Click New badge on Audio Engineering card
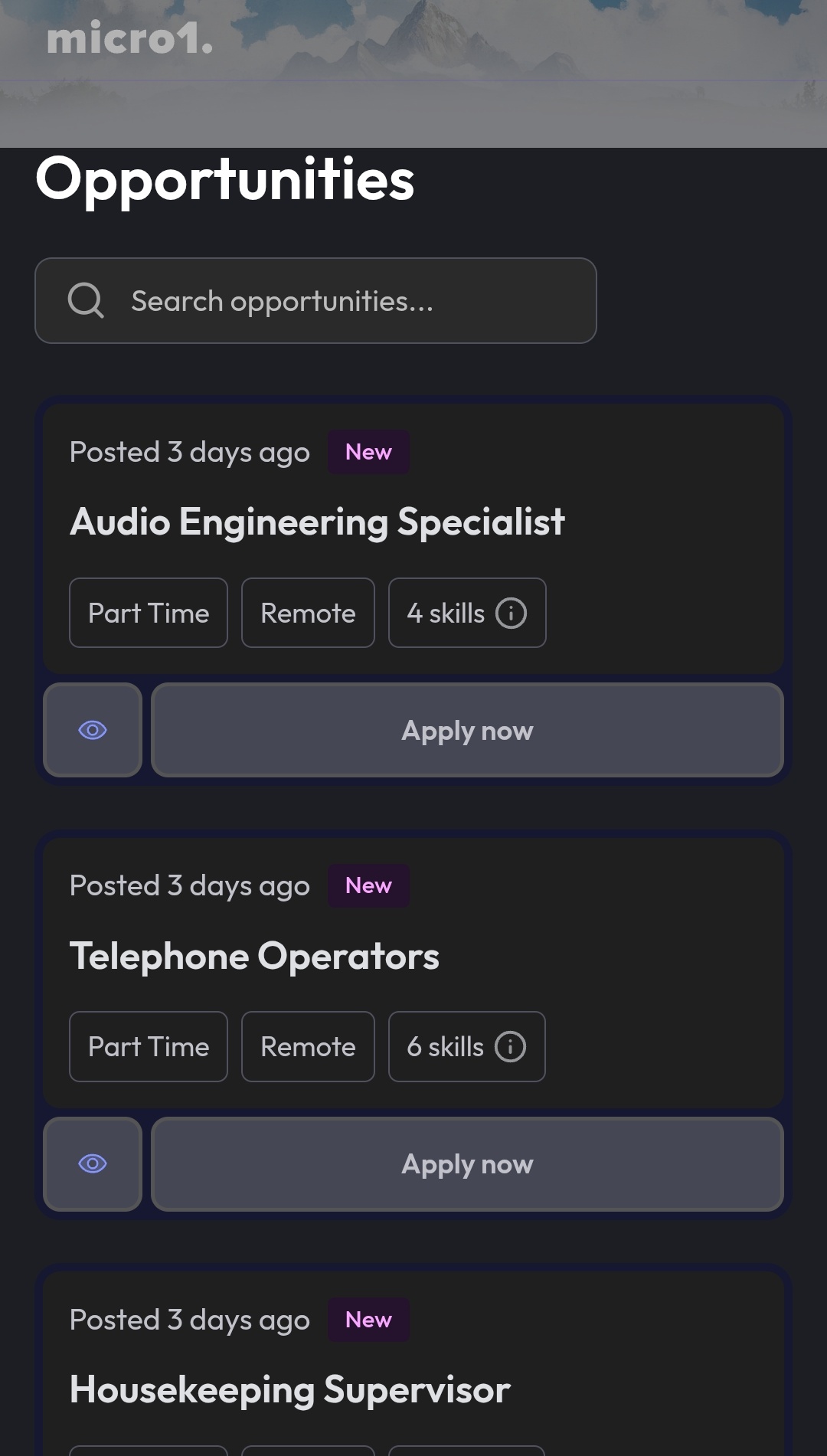Viewport: 827px width, 1456px height. click(368, 452)
